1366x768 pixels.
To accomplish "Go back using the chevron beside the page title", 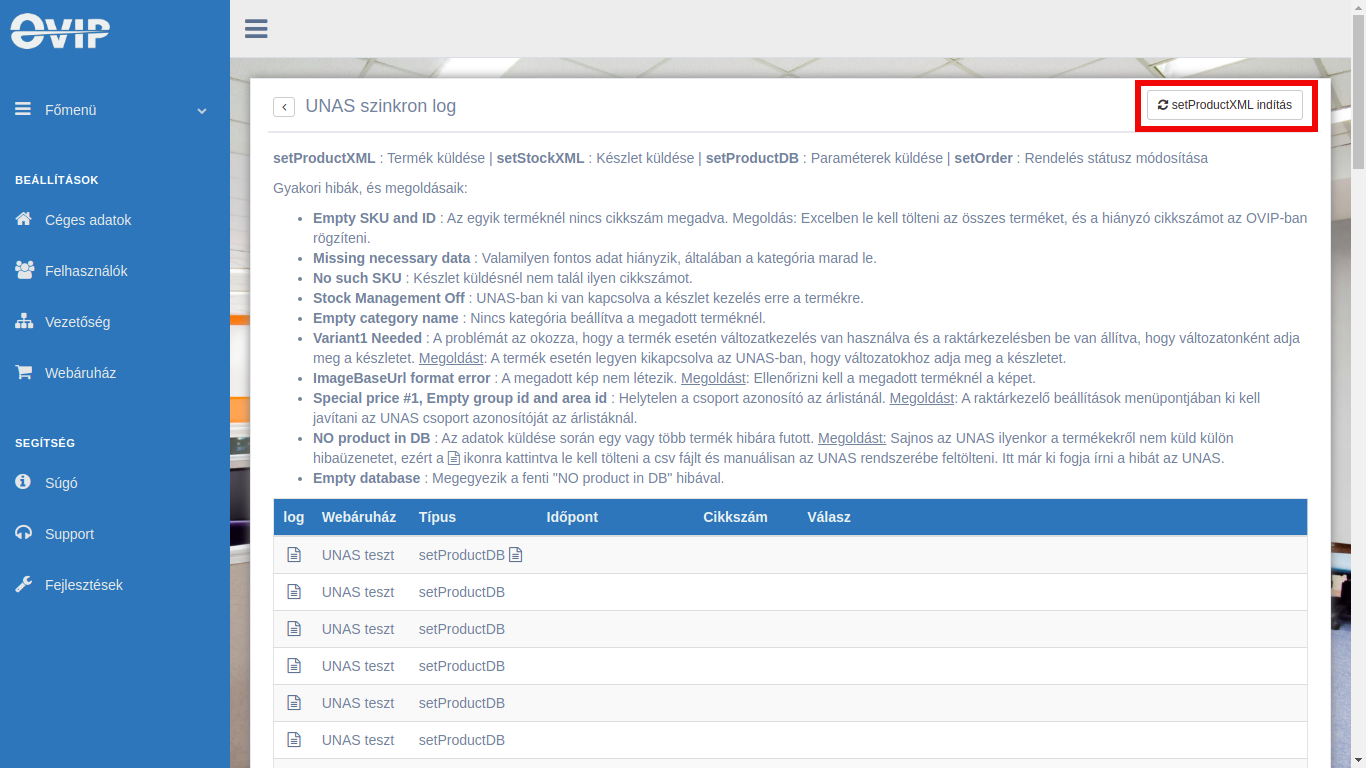I will 284,107.
